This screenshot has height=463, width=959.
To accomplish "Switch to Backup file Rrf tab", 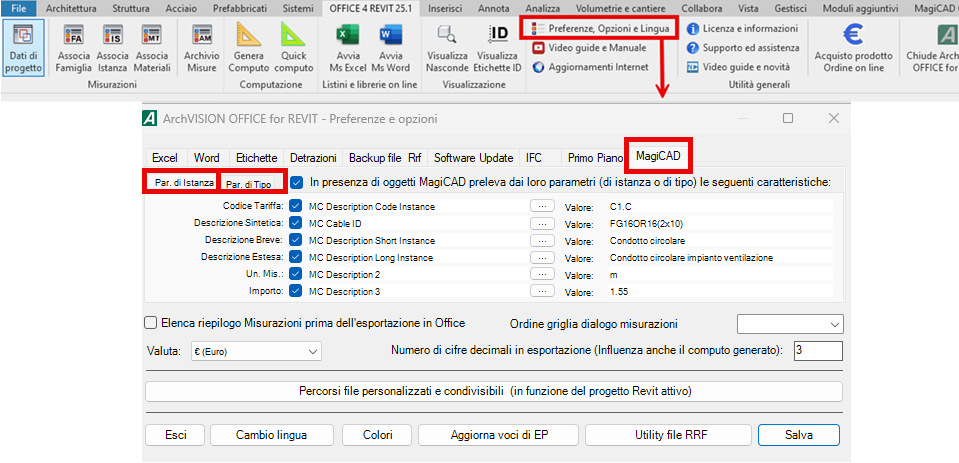I will (385, 158).
